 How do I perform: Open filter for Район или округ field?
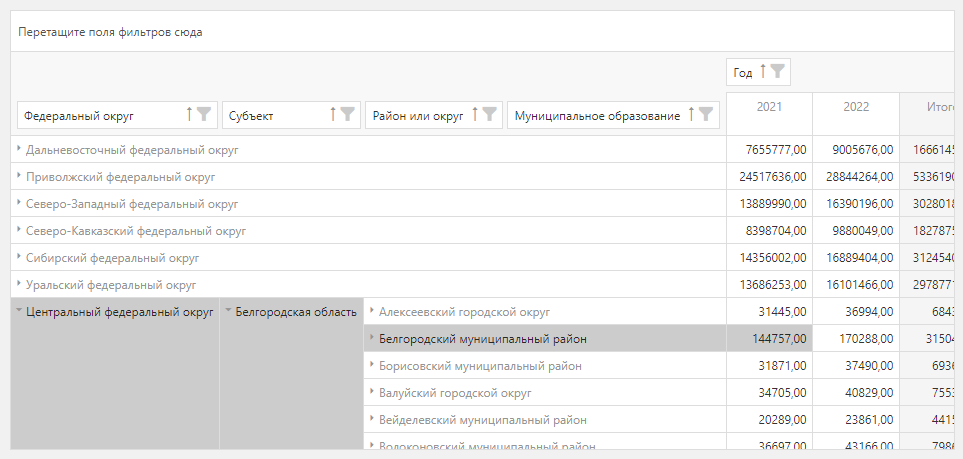489,115
